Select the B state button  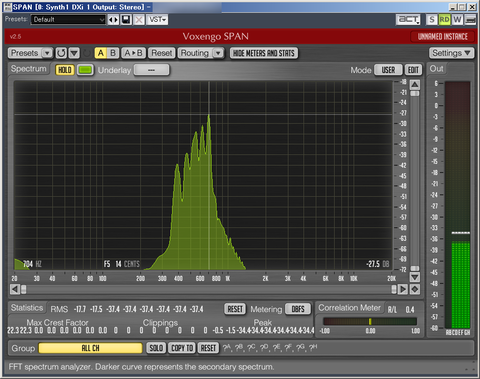click(x=113, y=53)
